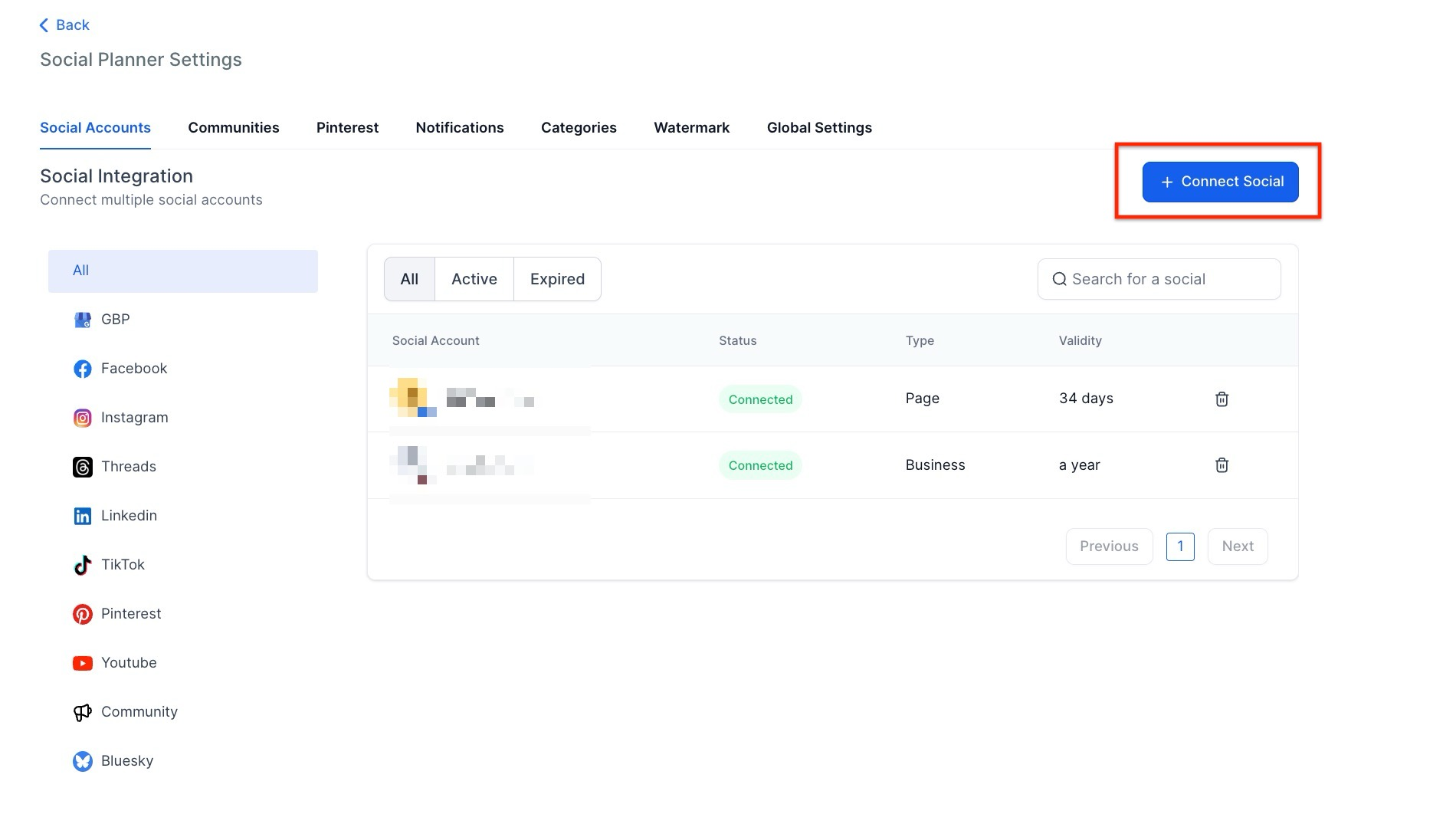Click the 'Page' type cell
Screen dimensions: 1456x814
pos(922,399)
